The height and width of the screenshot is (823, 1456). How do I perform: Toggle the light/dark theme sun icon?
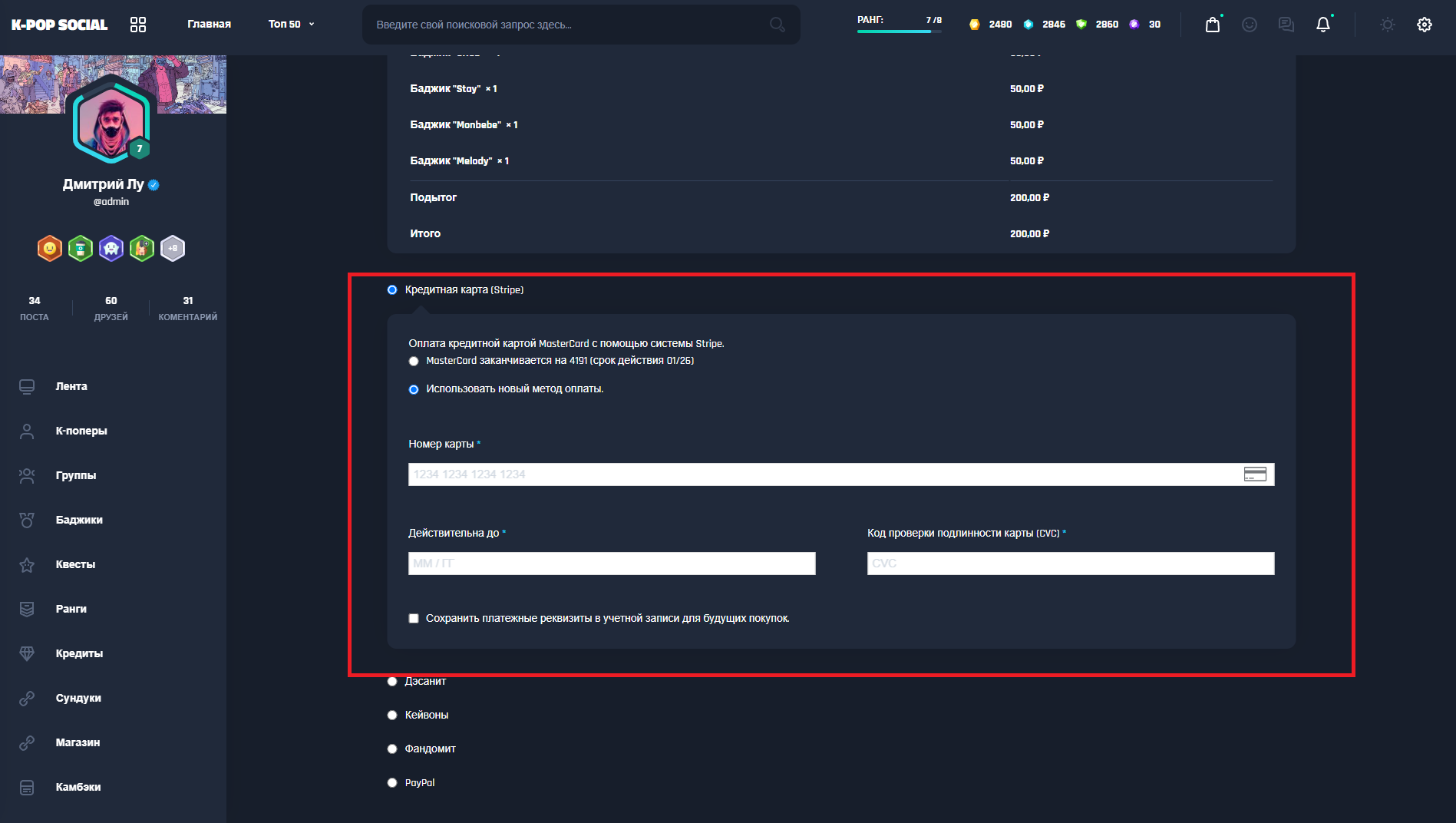1387,25
